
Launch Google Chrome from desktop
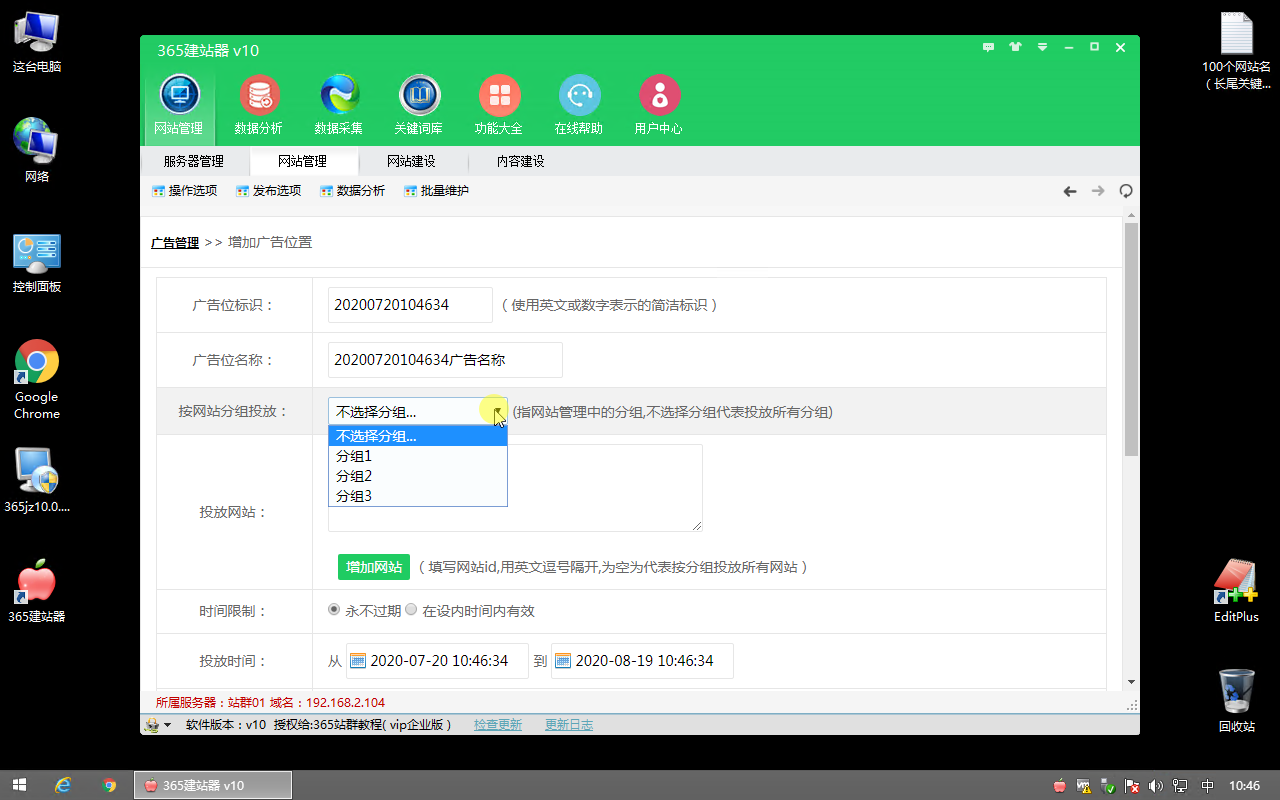point(37,380)
